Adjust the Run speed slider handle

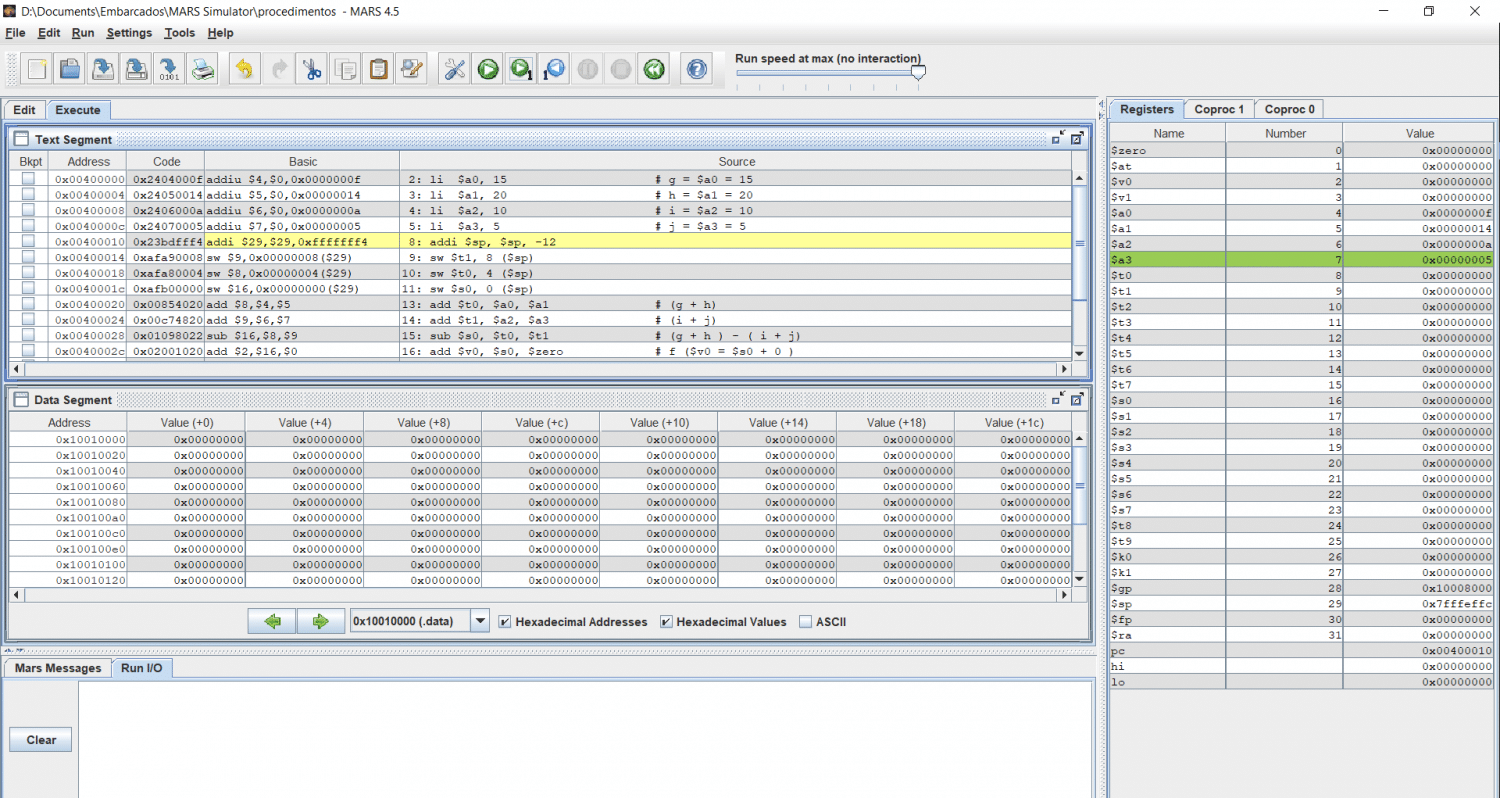(x=918, y=72)
